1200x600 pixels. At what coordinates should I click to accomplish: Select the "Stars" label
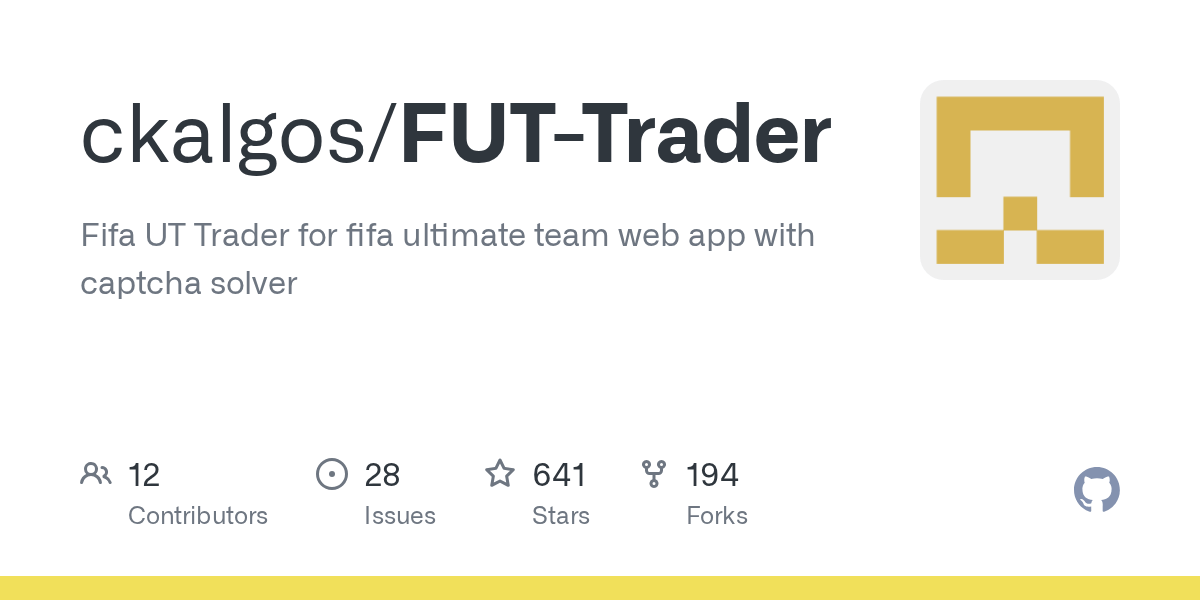pos(561,516)
